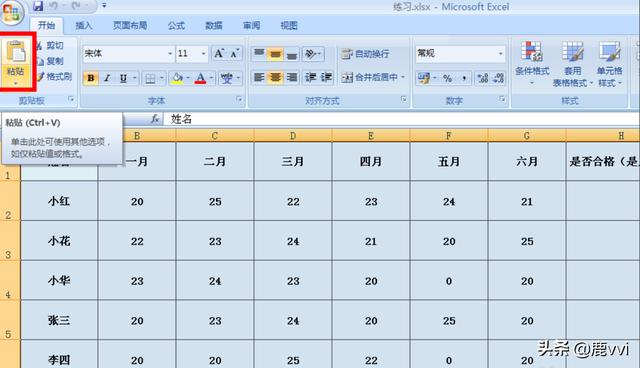This screenshot has height=368, width=640.
Task: Open the fill color dropdown arrow
Action: tap(188, 78)
